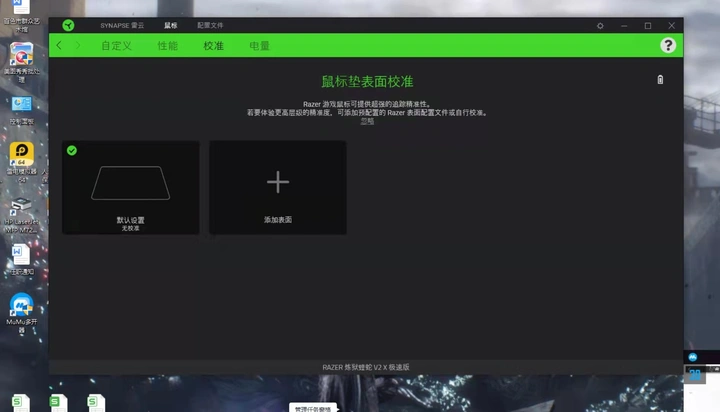Select the 默认设置 surface card
This screenshot has height=412, width=720.
tap(131, 187)
